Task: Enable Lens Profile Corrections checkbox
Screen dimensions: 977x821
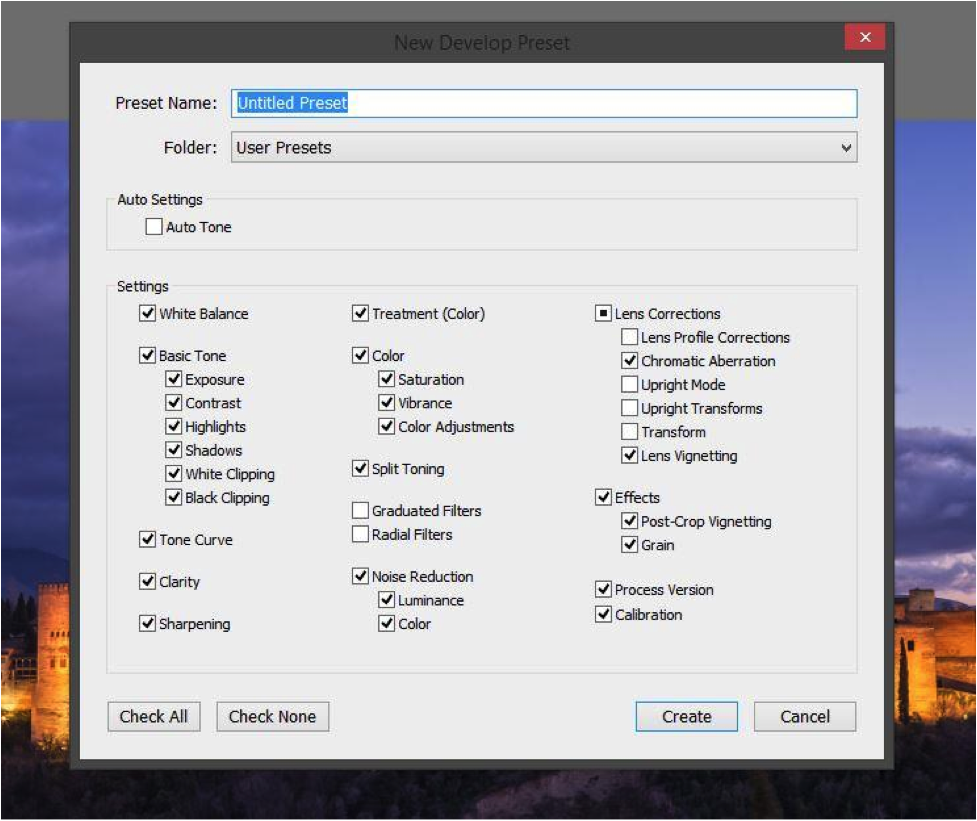Action: tap(630, 337)
